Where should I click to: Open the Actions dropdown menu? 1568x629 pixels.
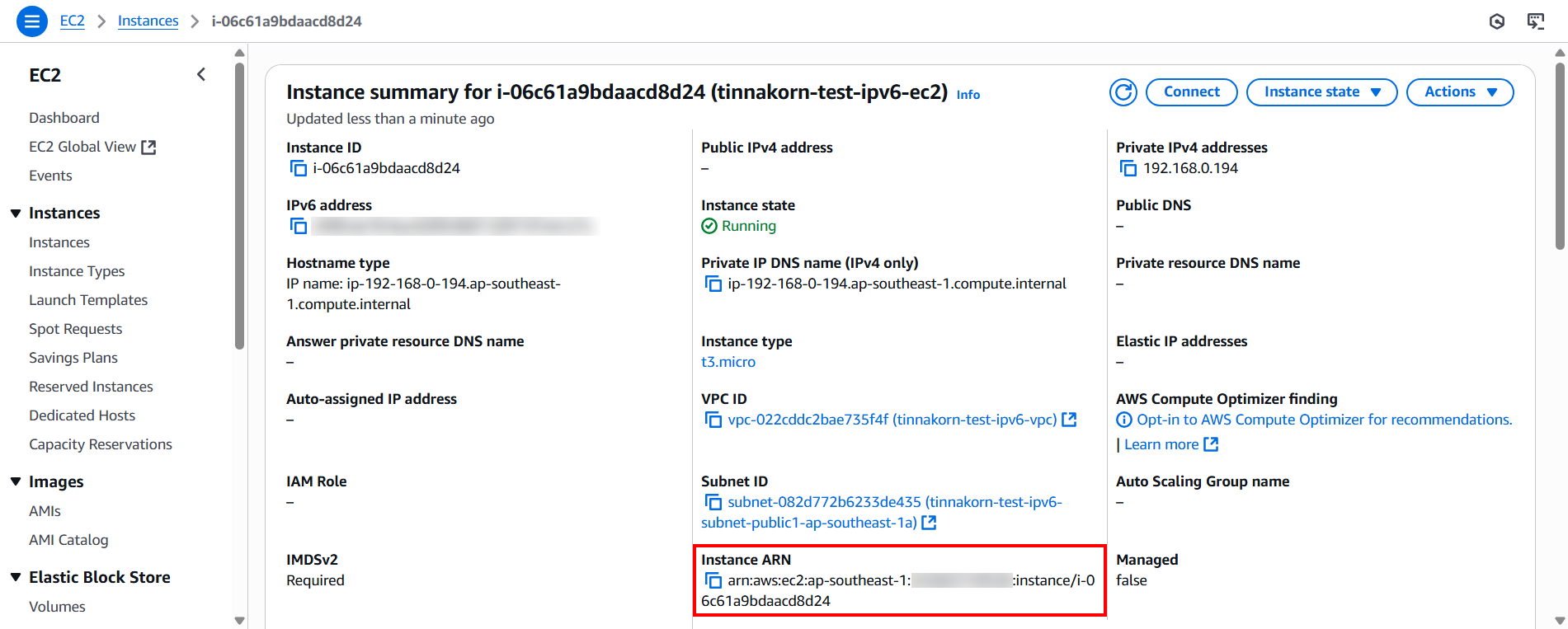pyautogui.click(x=1459, y=92)
